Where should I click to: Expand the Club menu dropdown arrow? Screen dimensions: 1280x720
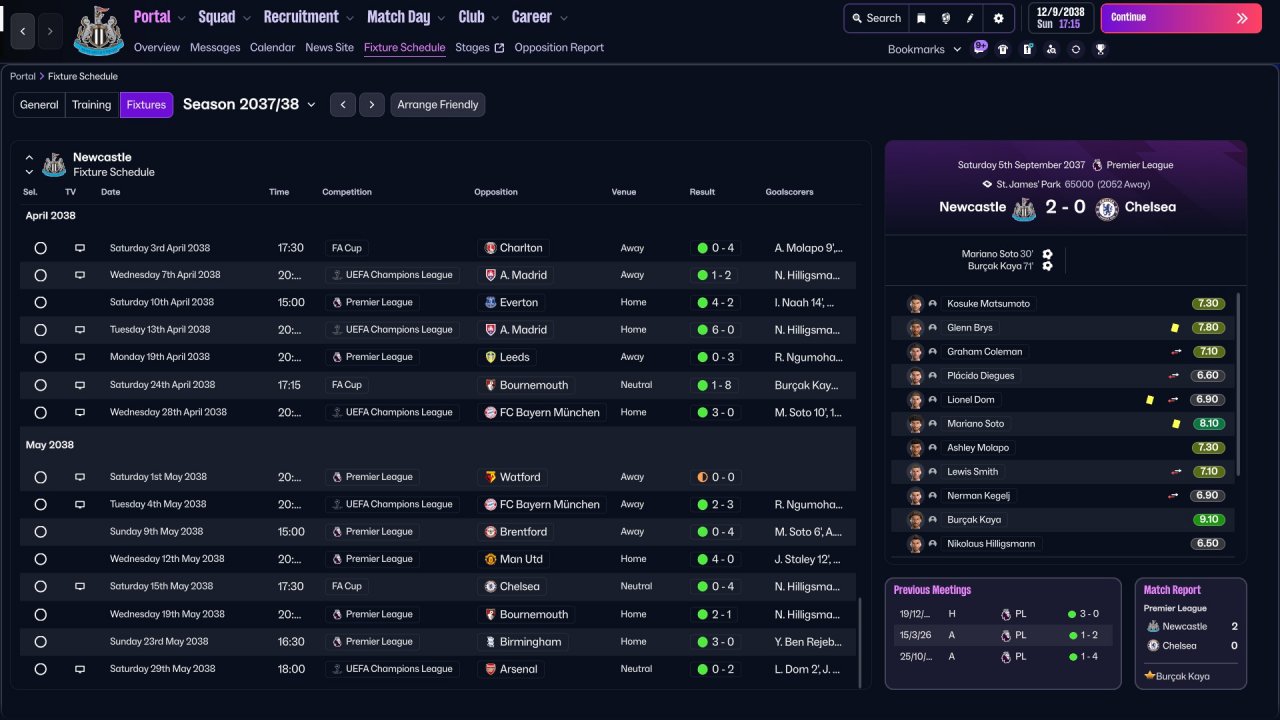point(495,18)
